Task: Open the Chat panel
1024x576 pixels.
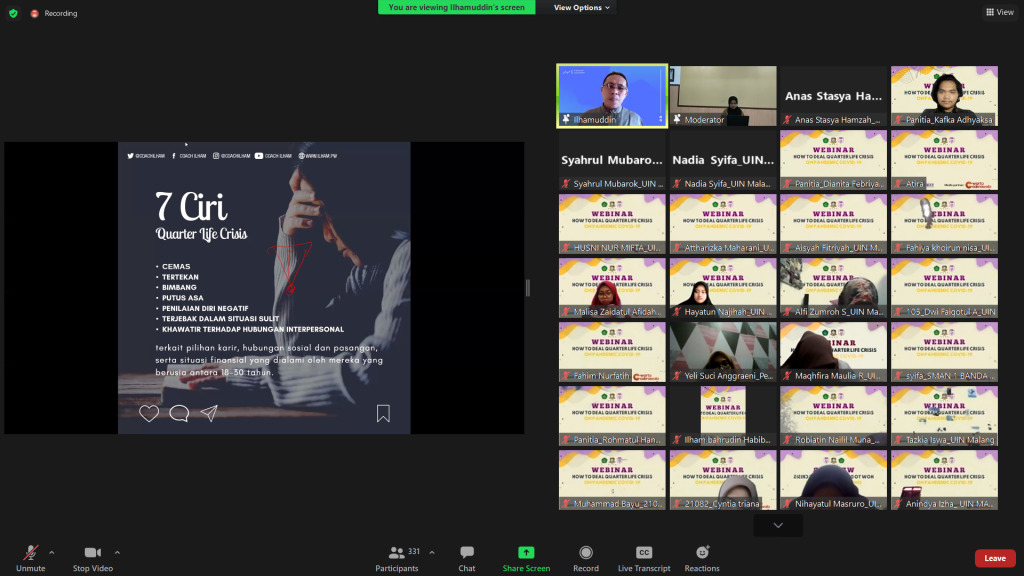Action: point(466,553)
